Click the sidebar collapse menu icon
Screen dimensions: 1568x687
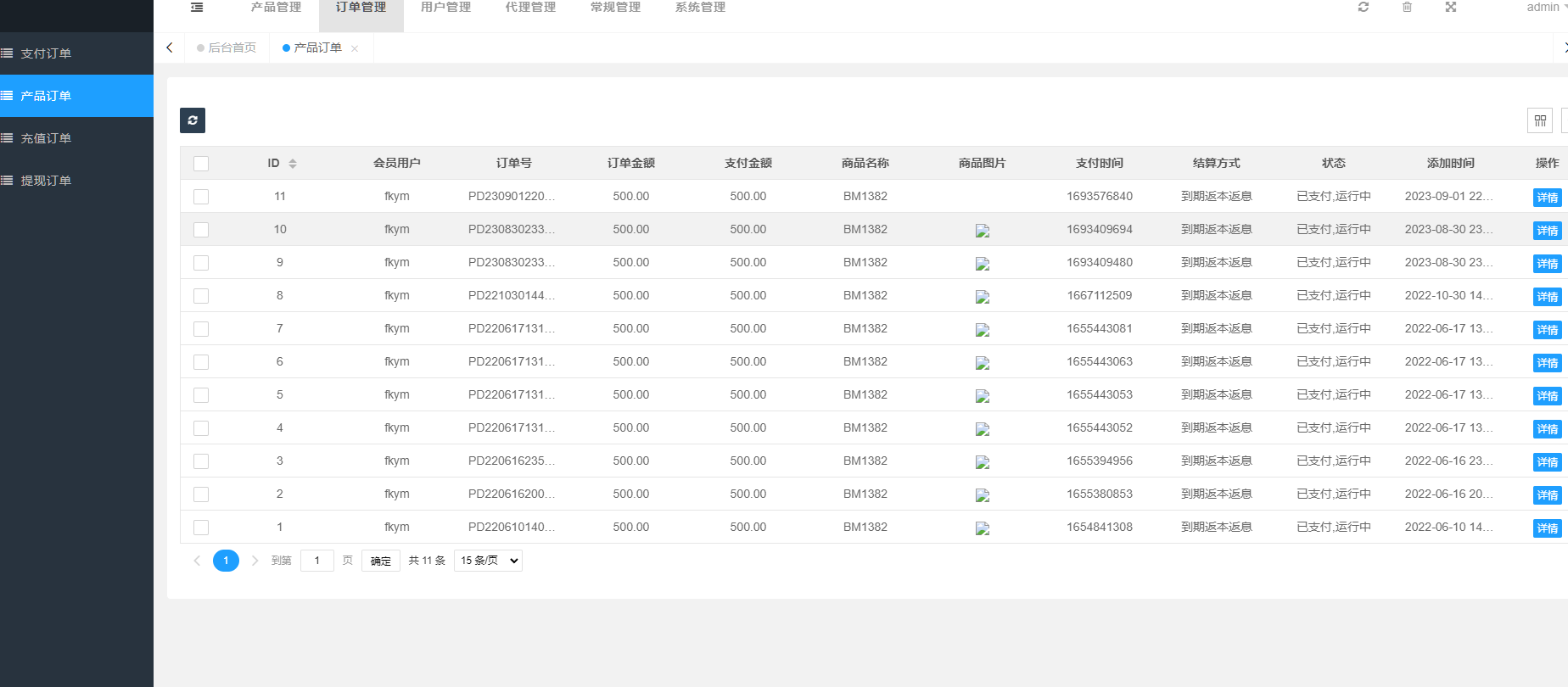pos(197,8)
